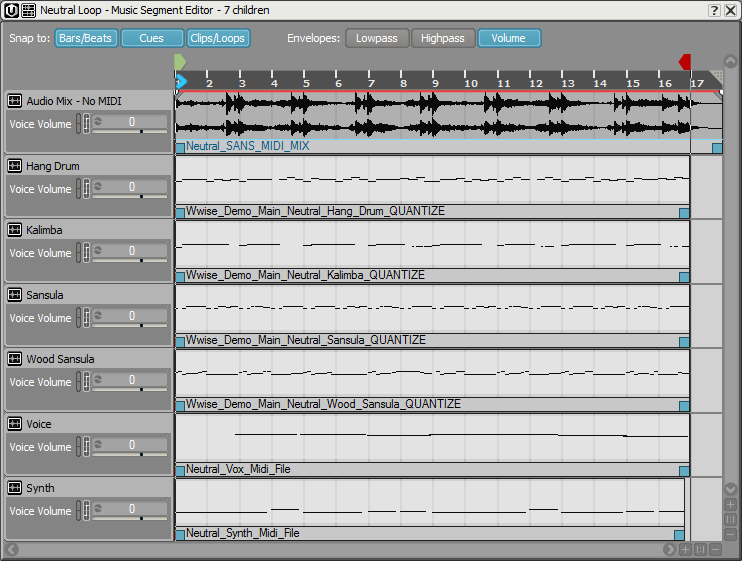Click the right handle of Hang_Drum_QUANTIZE clip
742x561 pixels.
coord(684,213)
